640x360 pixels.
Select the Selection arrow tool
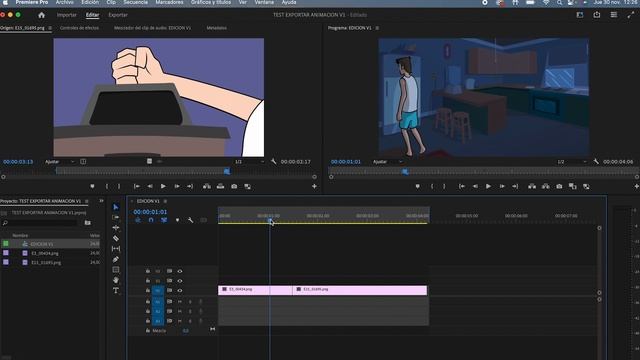click(x=116, y=207)
